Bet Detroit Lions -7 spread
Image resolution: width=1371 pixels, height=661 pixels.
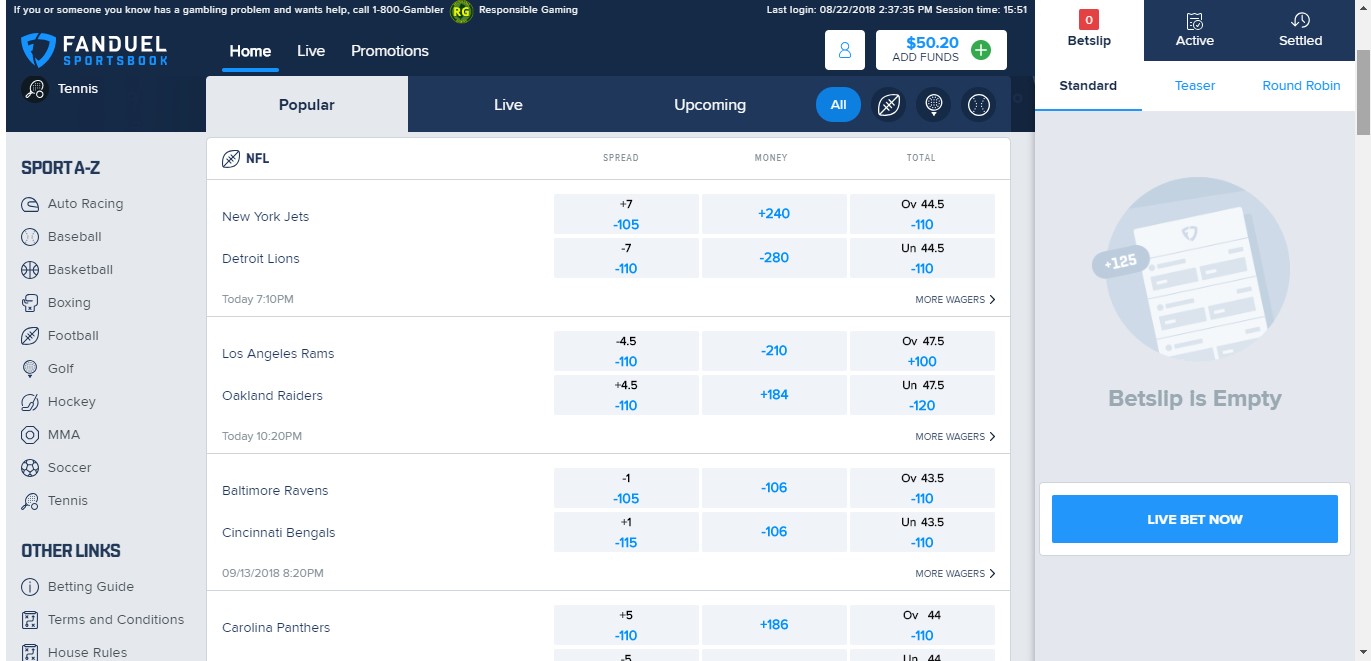pos(626,258)
